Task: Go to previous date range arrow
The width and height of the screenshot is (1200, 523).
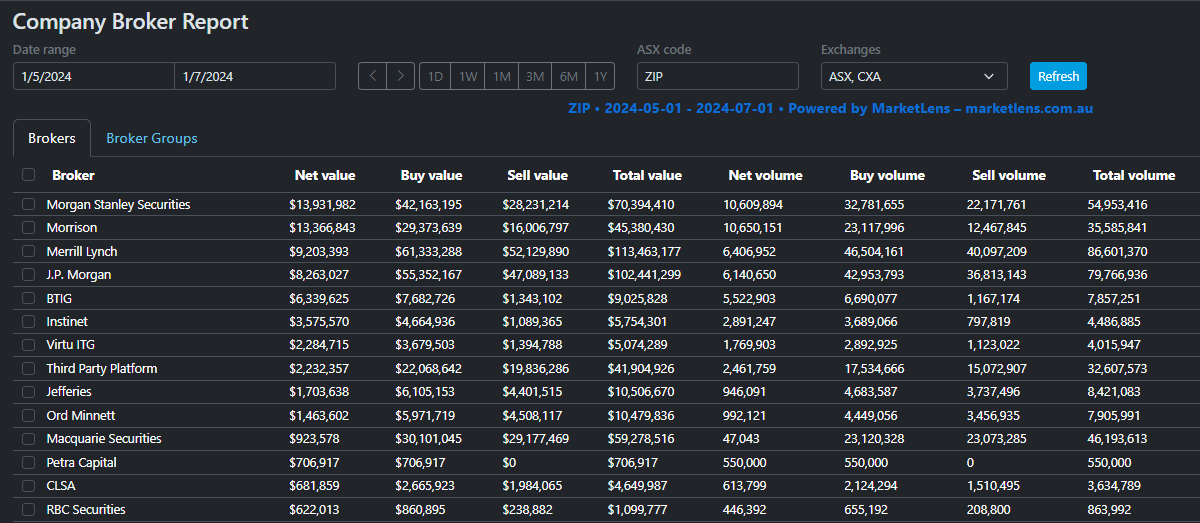Action: pos(372,76)
